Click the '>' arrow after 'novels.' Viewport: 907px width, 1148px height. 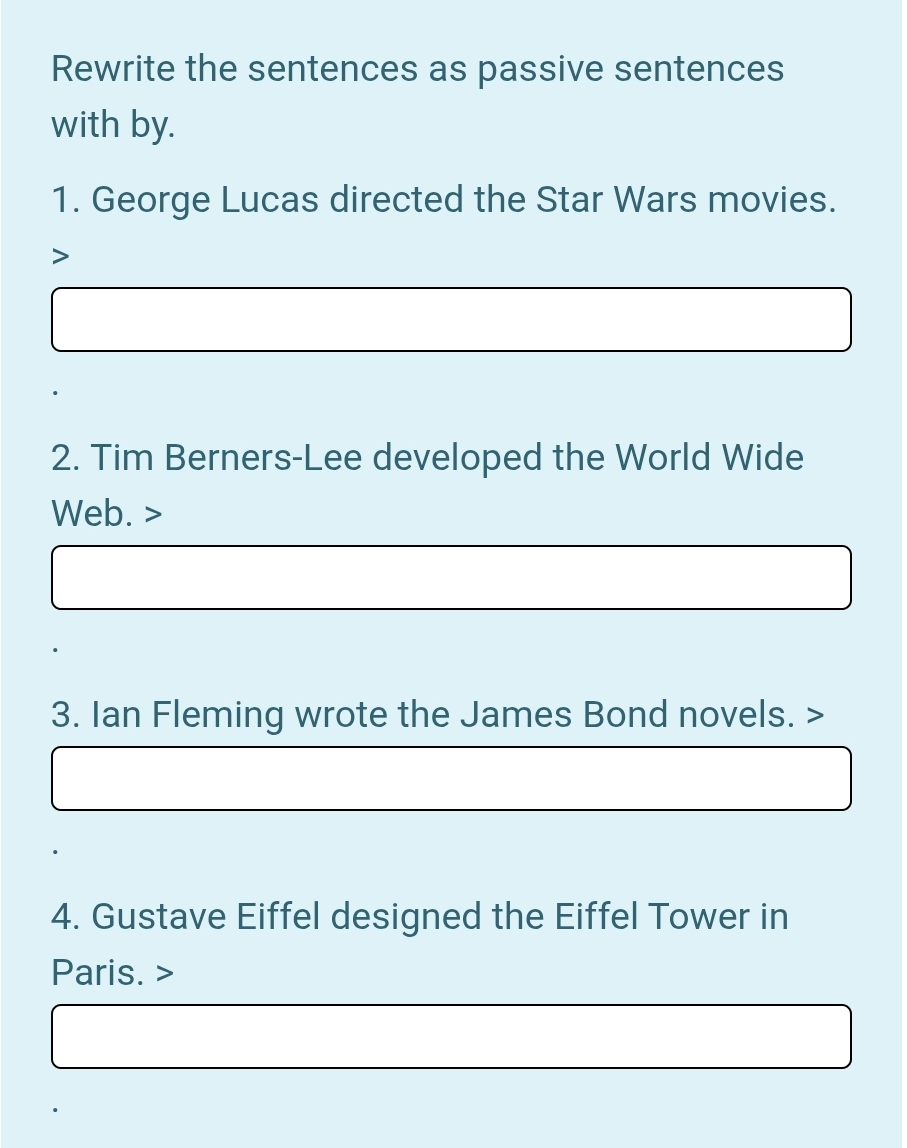[816, 715]
